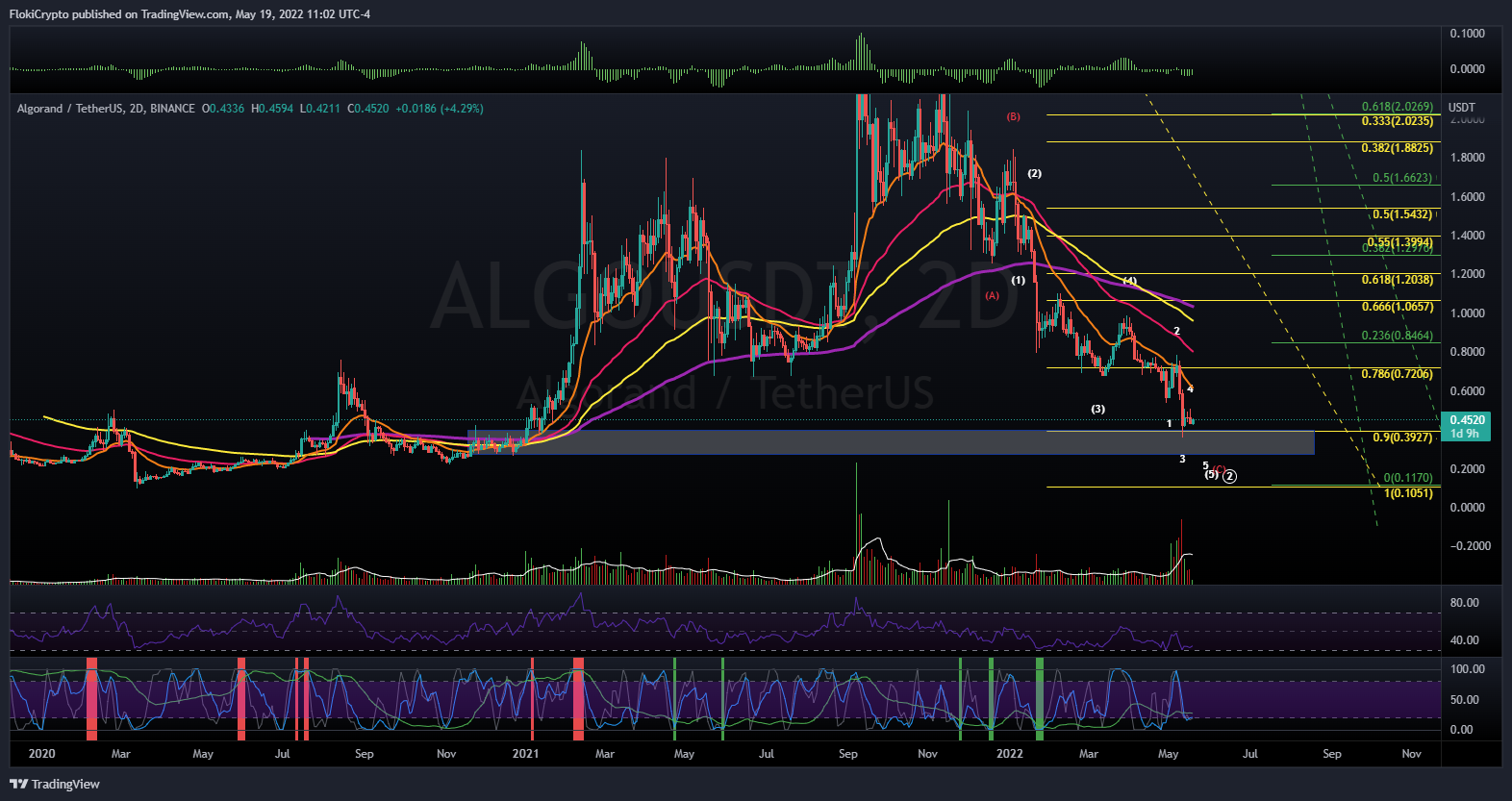Select the green Fib label 0(0.1170)
Image resolution: width=1512 pixels, height=801 pixels.
[x=1408, y=478]
